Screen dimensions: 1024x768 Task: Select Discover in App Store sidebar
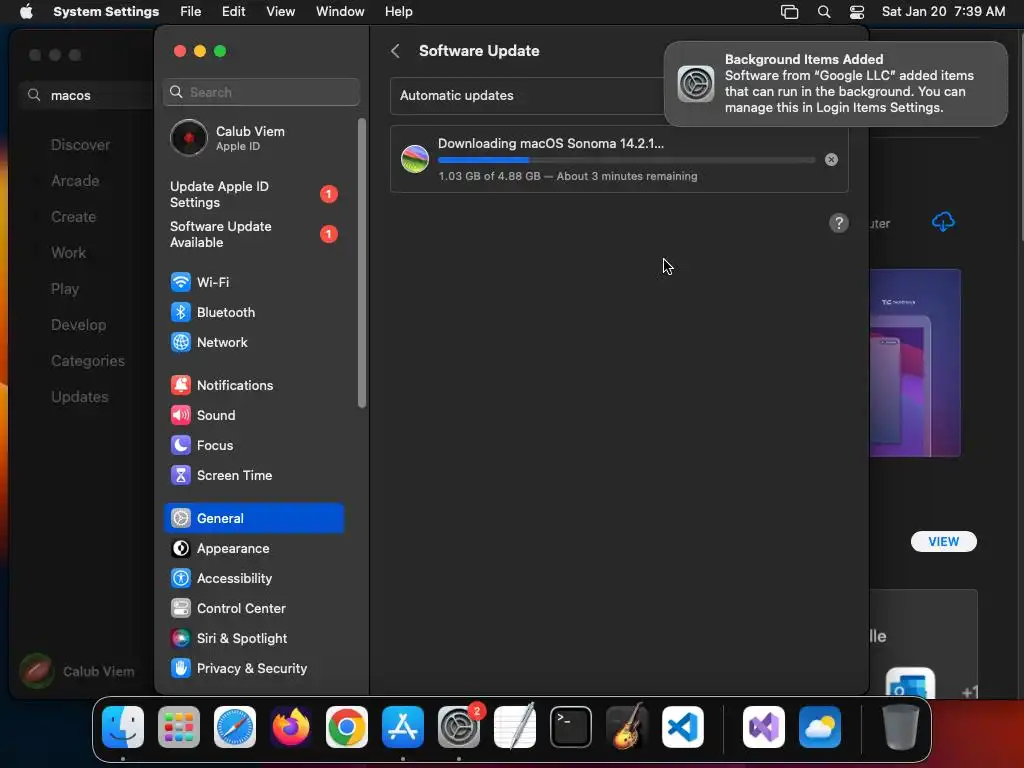coord(80,145)
